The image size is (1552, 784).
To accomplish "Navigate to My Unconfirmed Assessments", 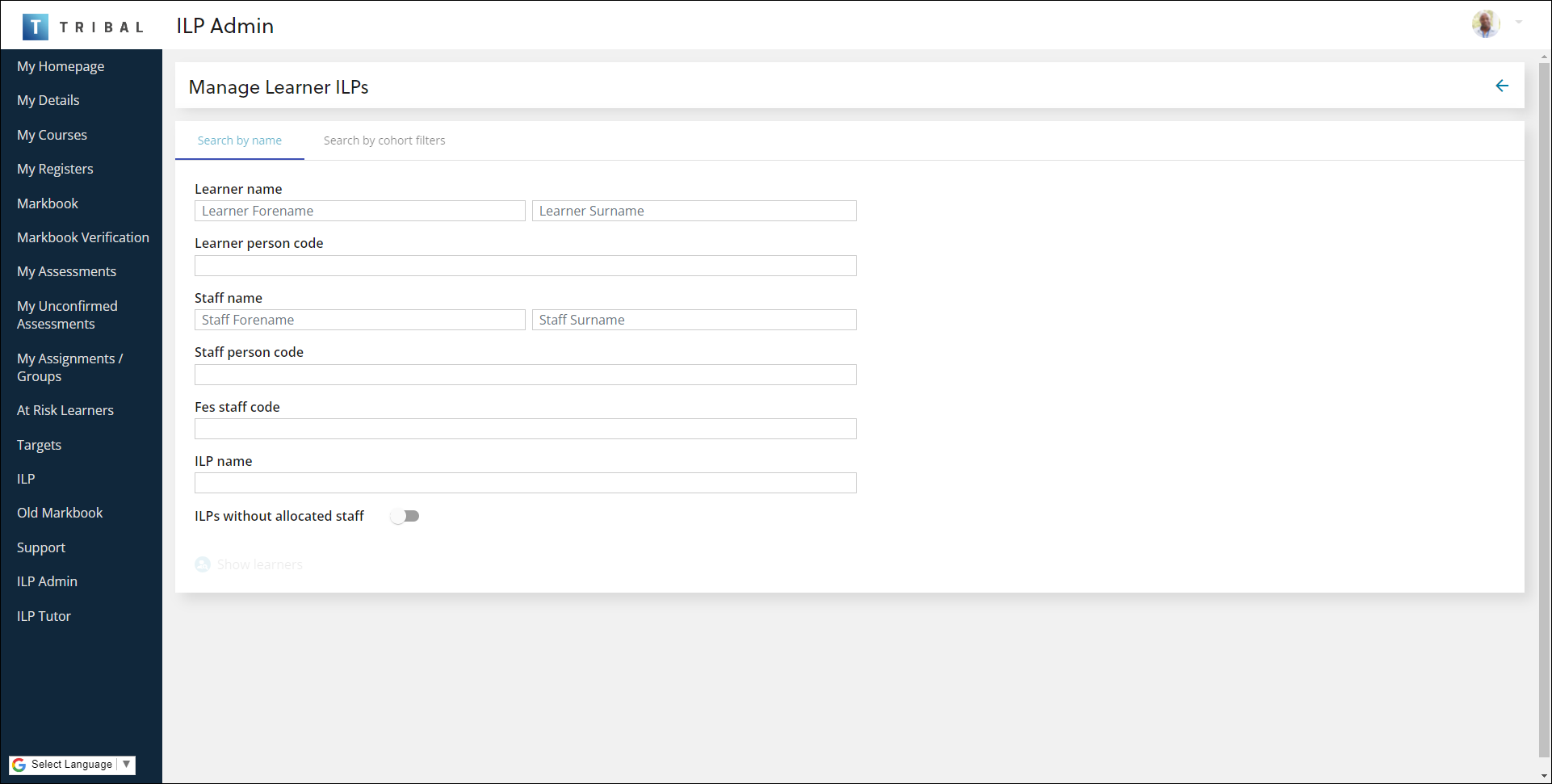I will coord(67,315).
